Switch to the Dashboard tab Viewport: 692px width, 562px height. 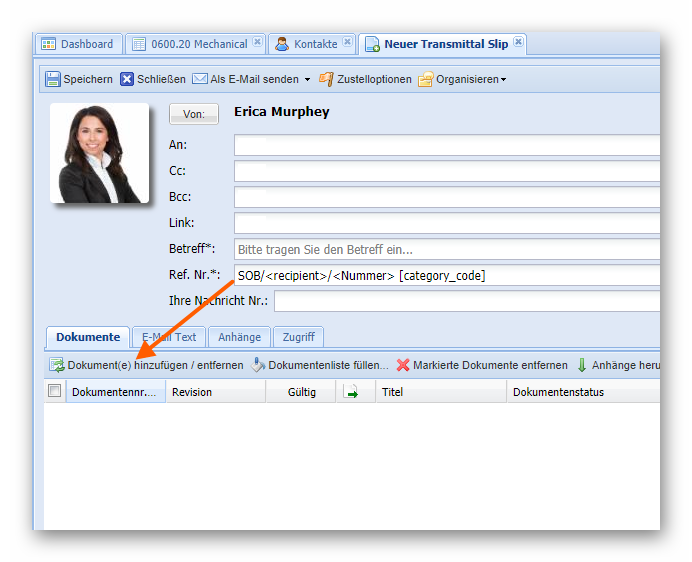pyautogui.click(x=78, y=44)
